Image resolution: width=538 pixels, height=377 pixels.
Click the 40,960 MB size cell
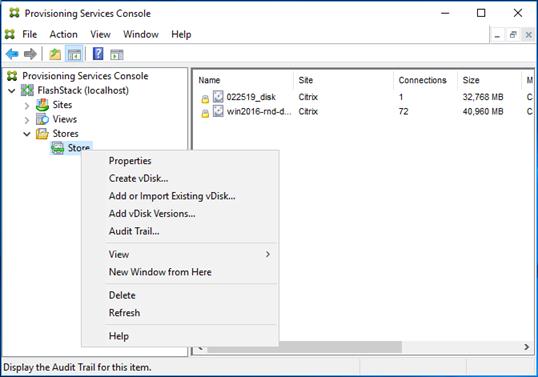(483, 111)
